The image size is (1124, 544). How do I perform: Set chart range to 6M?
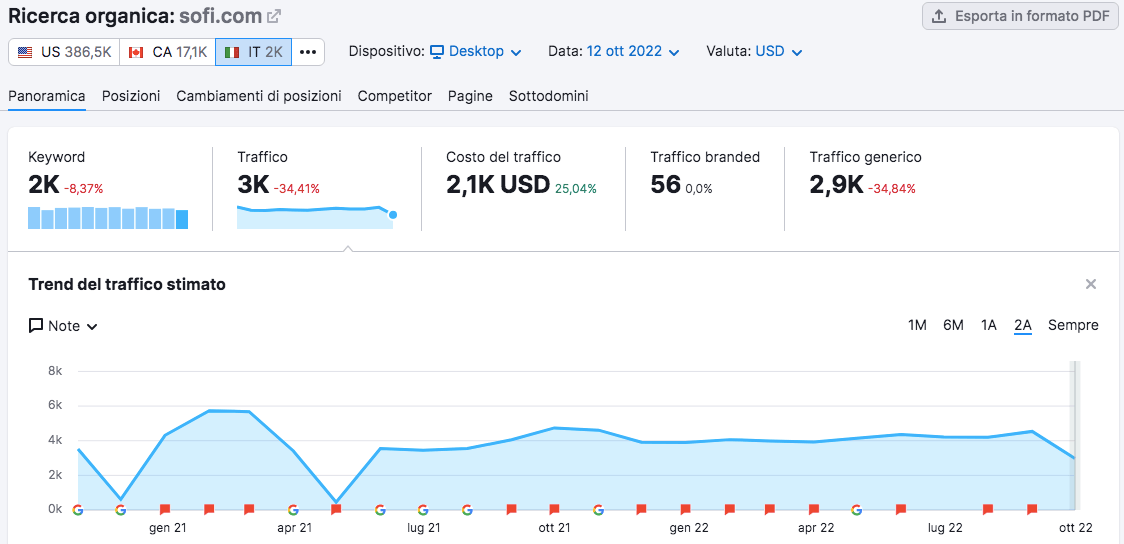tap(953, 325)
